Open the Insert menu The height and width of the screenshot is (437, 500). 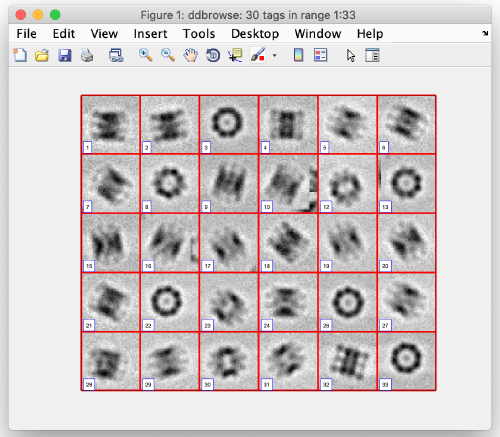pyautogui.click(x=150, y=34)
